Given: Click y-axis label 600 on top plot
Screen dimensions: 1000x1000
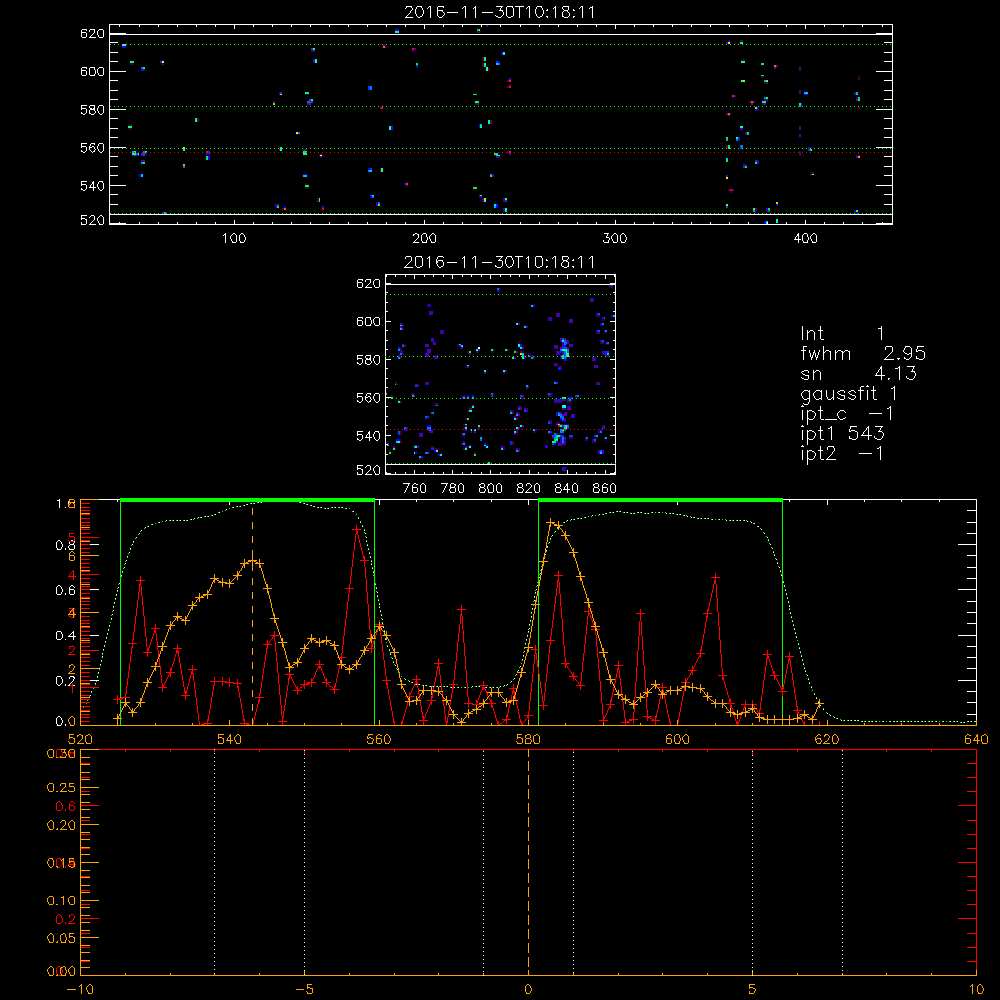Looking at the screenshot, I should (92, 71).
